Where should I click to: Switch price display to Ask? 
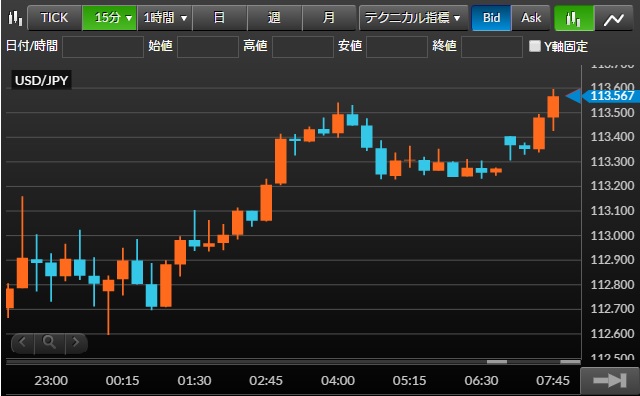(x=531, y=18)
